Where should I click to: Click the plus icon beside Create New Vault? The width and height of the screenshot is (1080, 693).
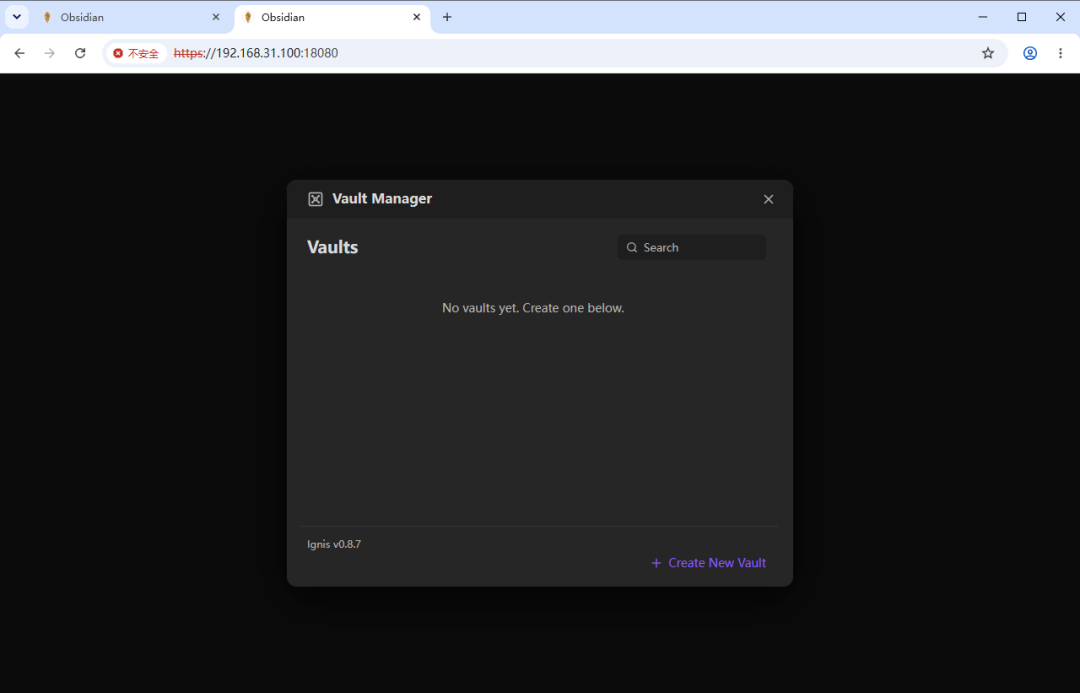(x=656, y=563)
